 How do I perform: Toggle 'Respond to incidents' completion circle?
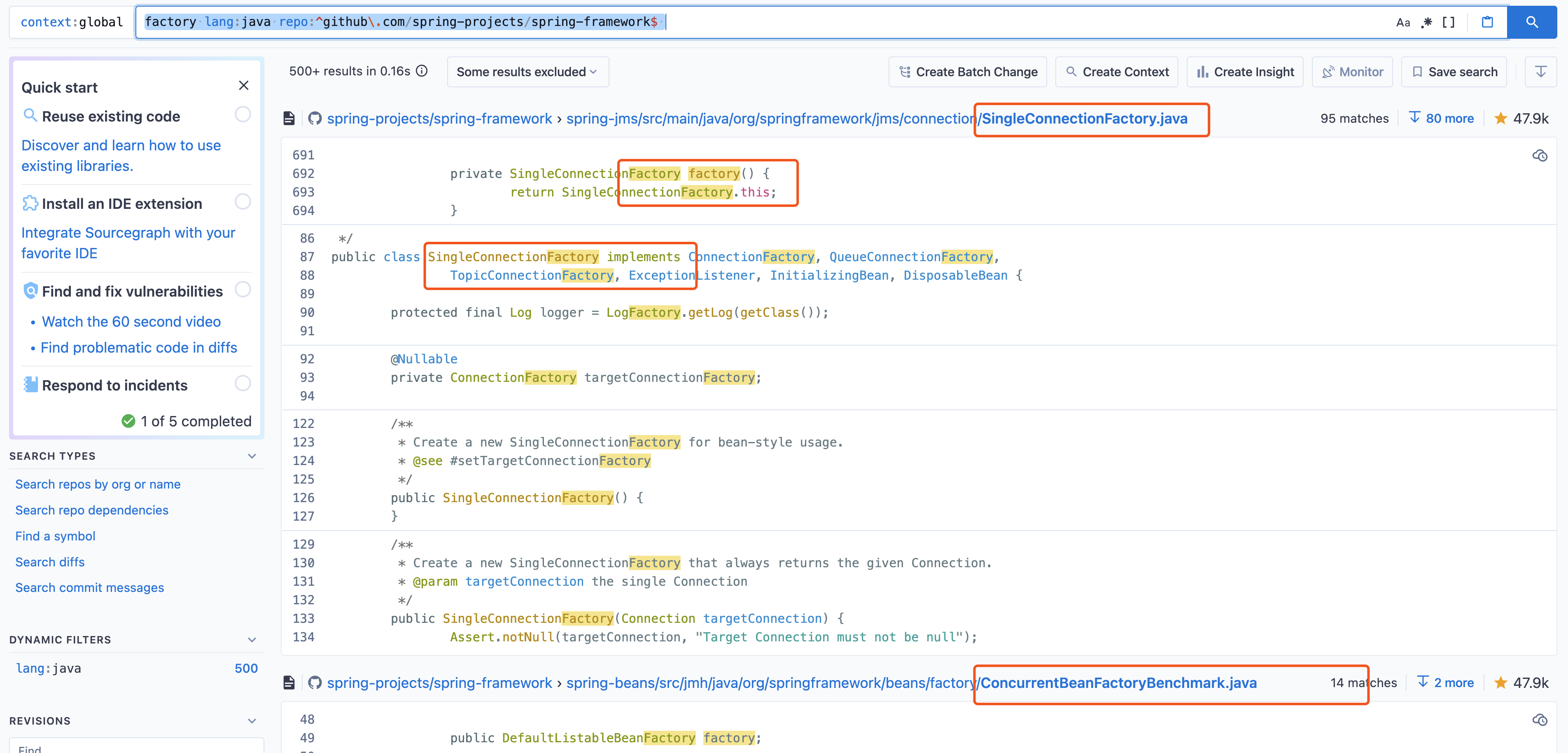[243, 384]
